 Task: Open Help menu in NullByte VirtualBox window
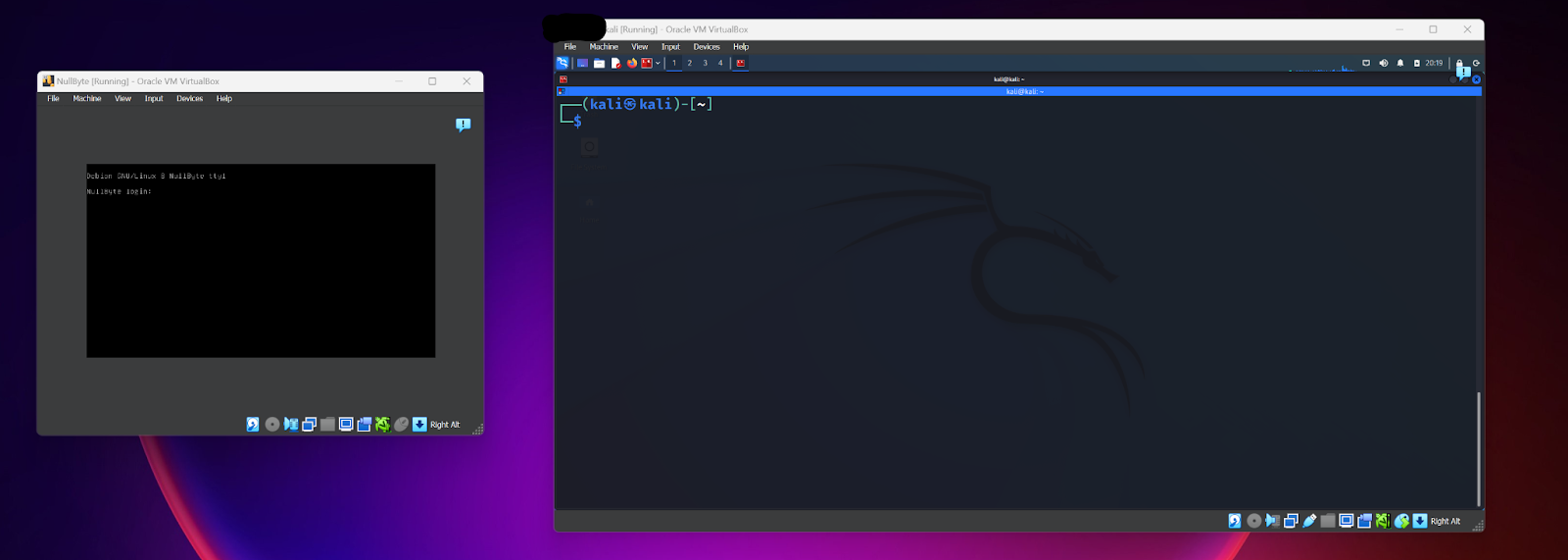[x=224, y=98]
